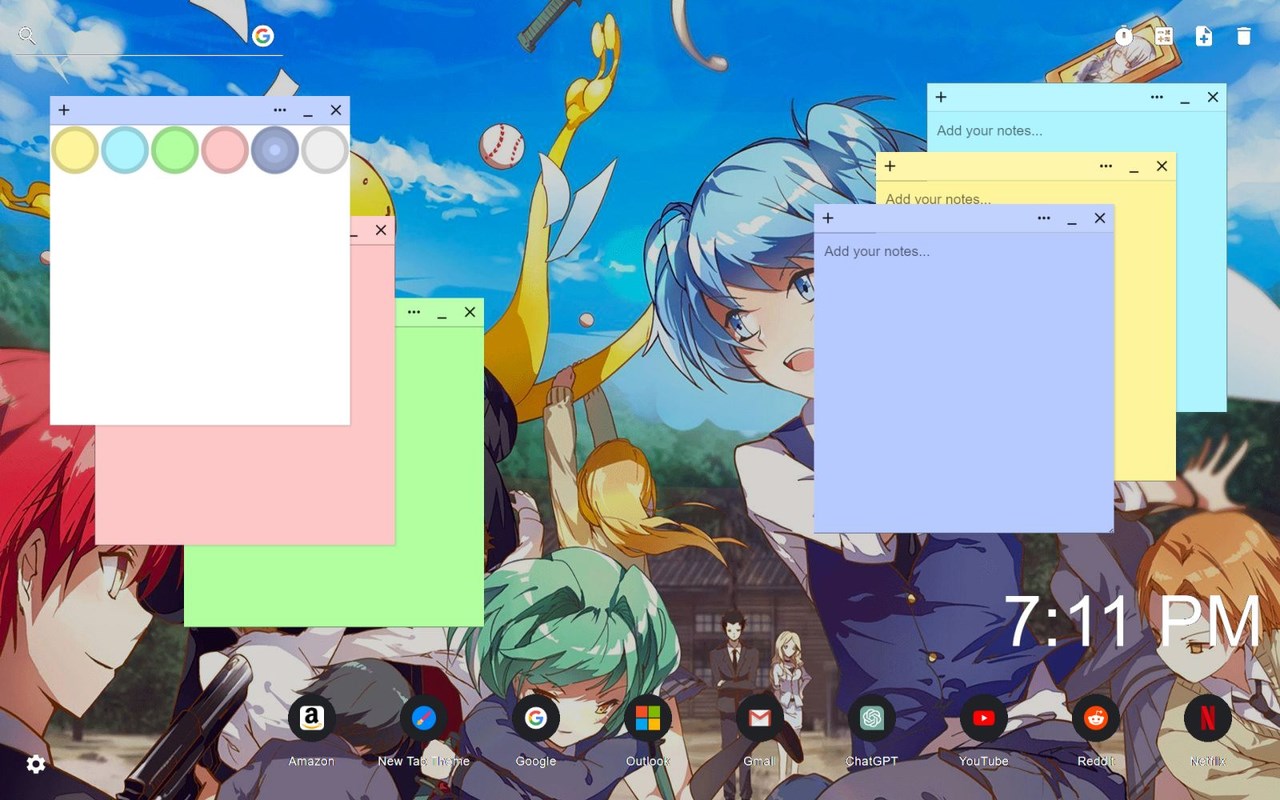Image resolution: width=1280 pixels, height=800 pixels.
Task: Choose search engine via the Google logo
Action: (263, 36)
